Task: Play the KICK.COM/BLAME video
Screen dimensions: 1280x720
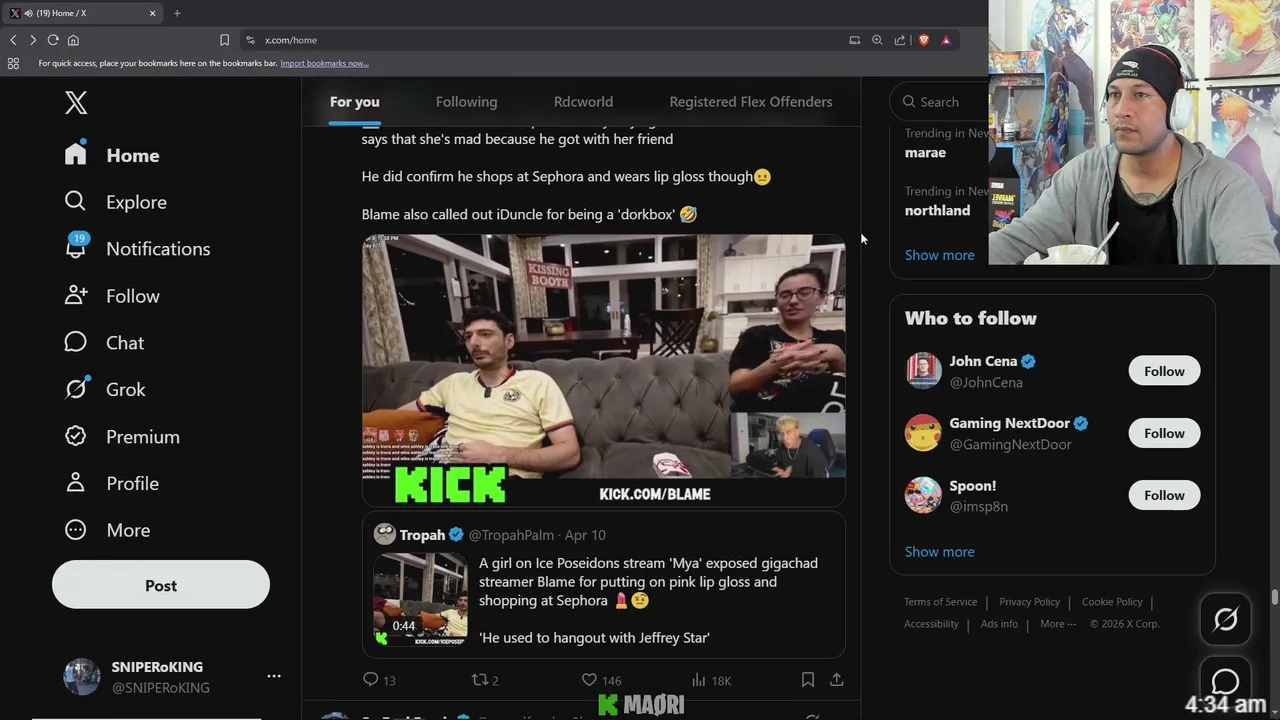Action: pos(604,370)
